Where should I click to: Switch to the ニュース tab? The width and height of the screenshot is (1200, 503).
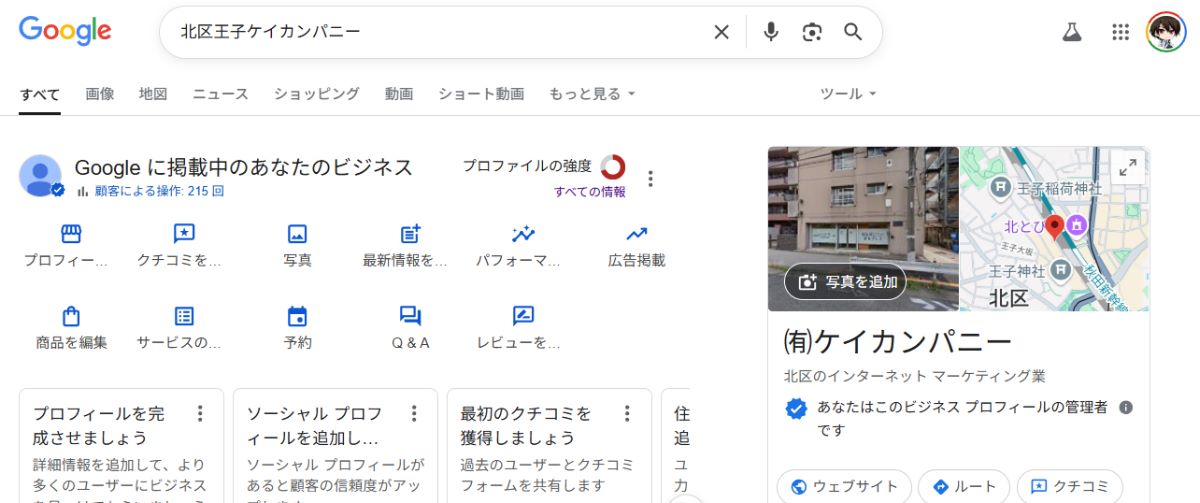(x=220, y=94)
